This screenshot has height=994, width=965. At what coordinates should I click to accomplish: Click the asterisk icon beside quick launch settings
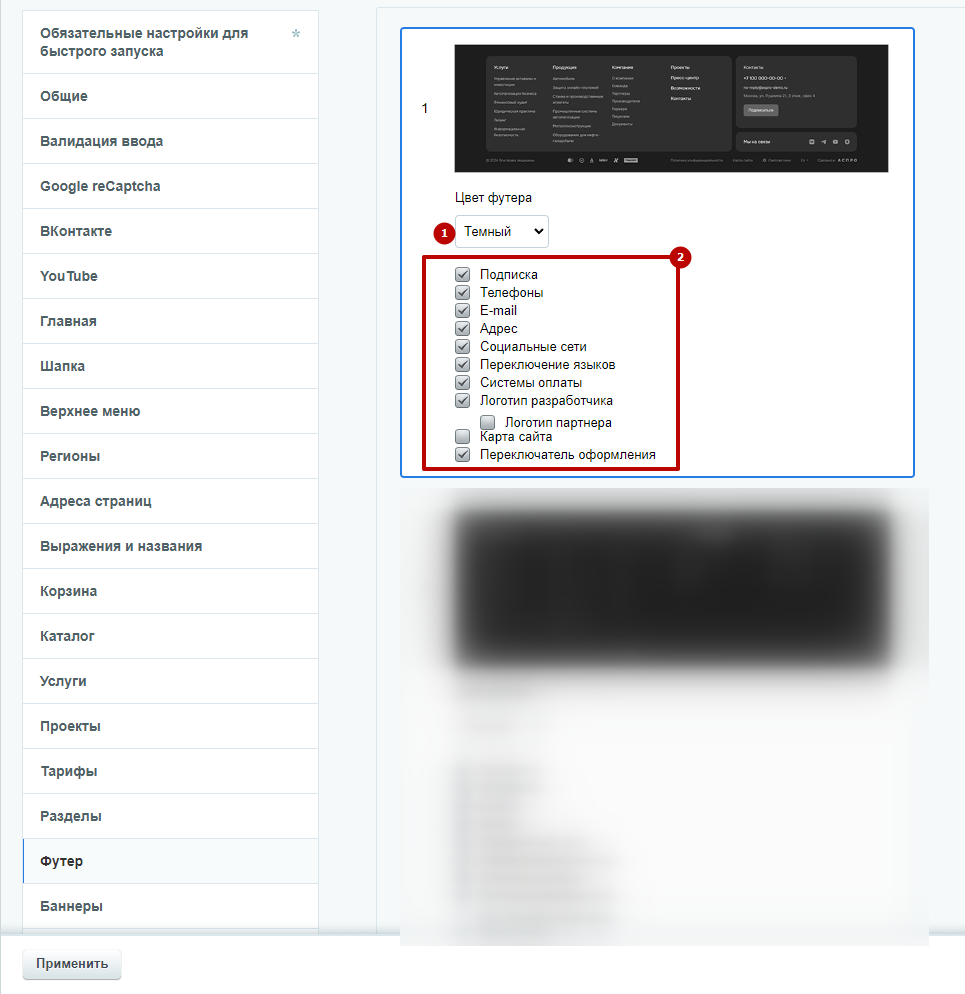point(295,34)
